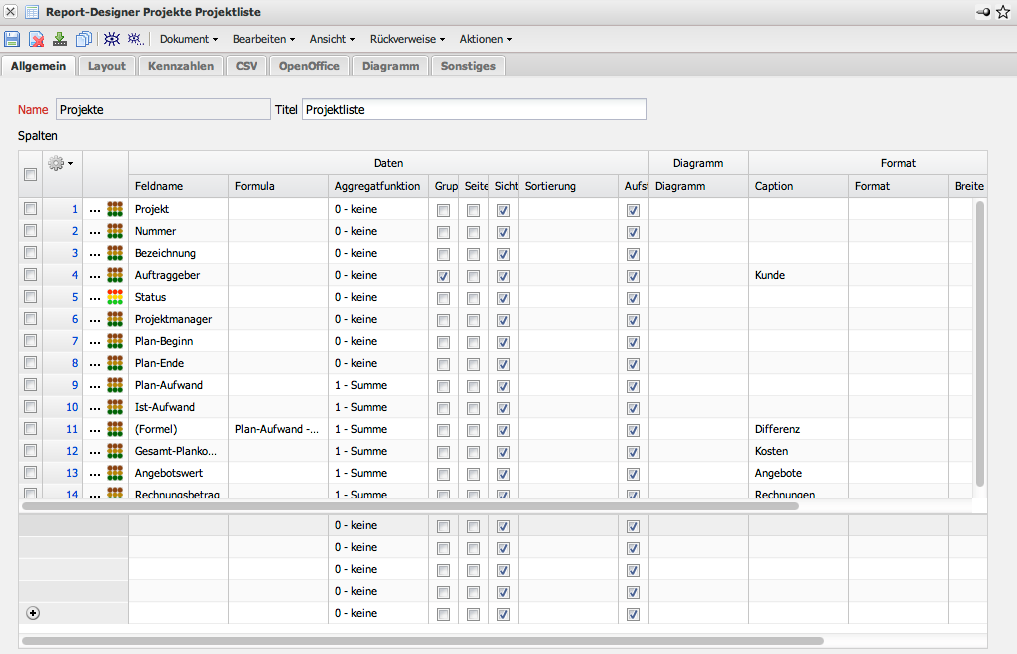
Task: Click the blue floppy disk save icon
Action: tap(12, 39)
